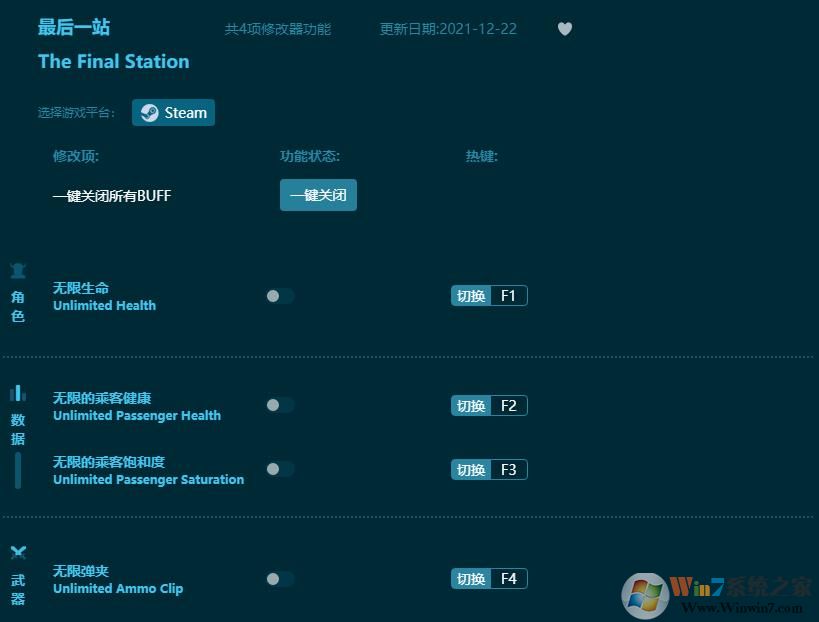Click the crossed-weapons icon above 武器

tap(17, 549)
